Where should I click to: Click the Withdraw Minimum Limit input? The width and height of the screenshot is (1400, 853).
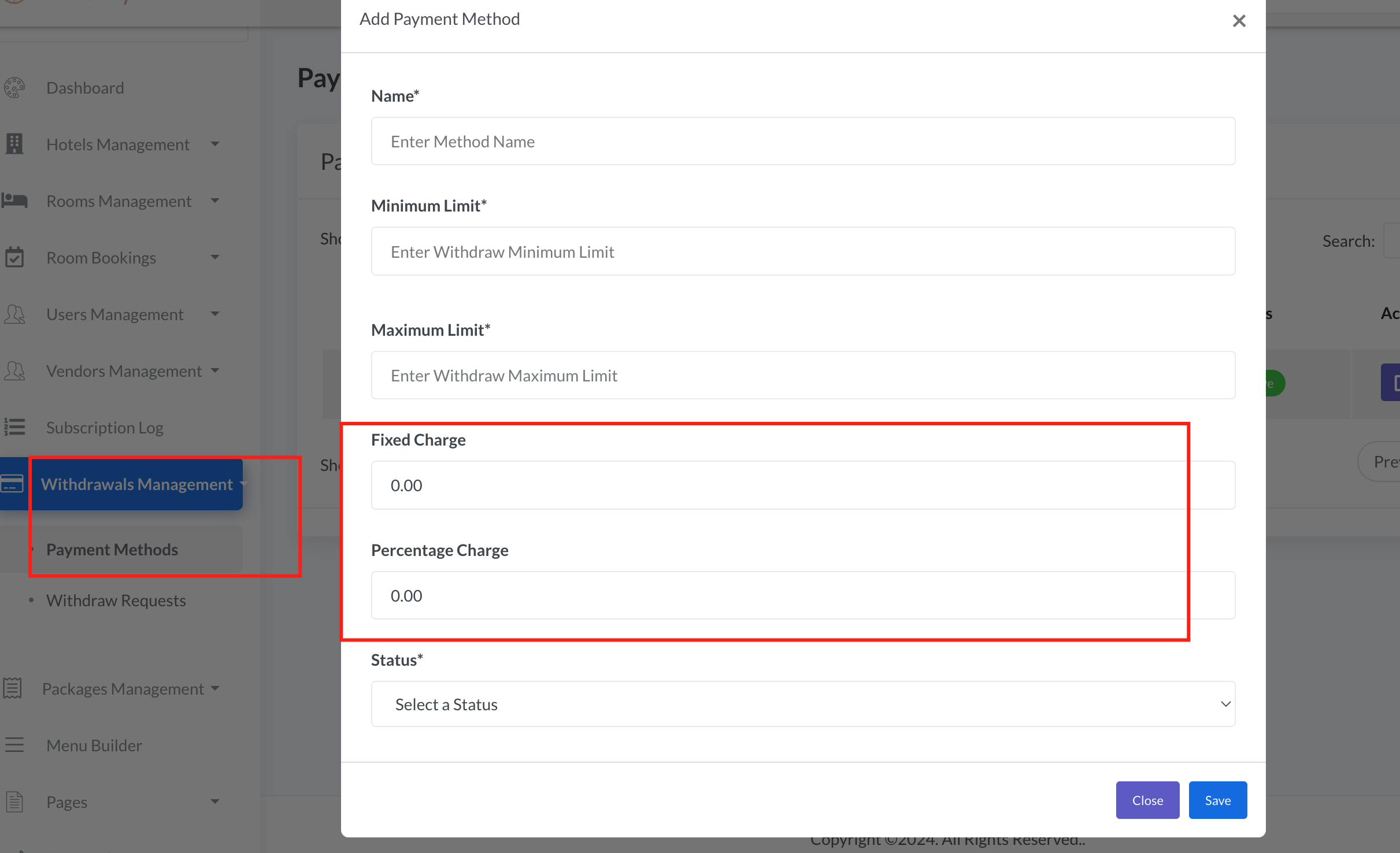[803, 251]
